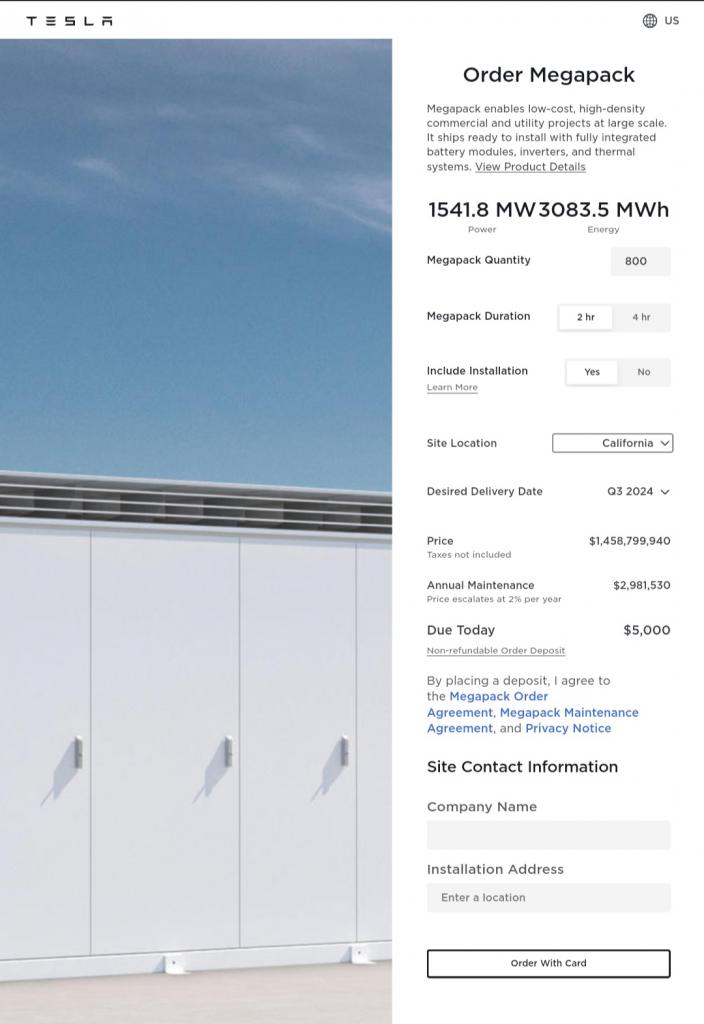Click the Company Name input field
This screenshot has width=704, height=1024.
(549, 835)
